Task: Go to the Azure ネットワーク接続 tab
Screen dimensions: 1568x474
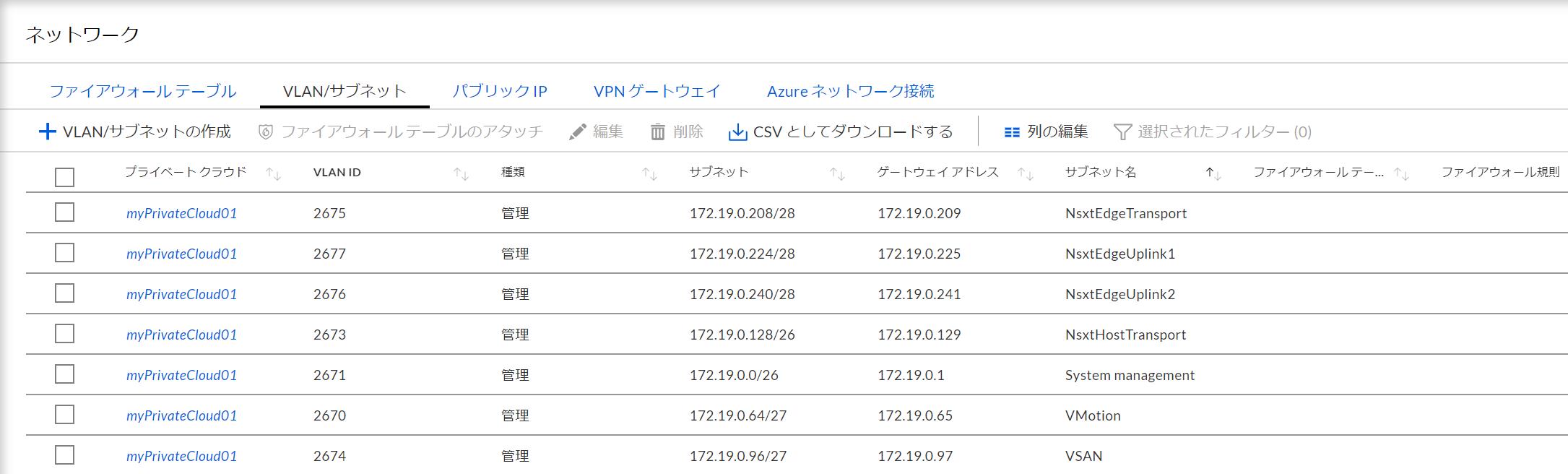Action: tap(850, 92)
